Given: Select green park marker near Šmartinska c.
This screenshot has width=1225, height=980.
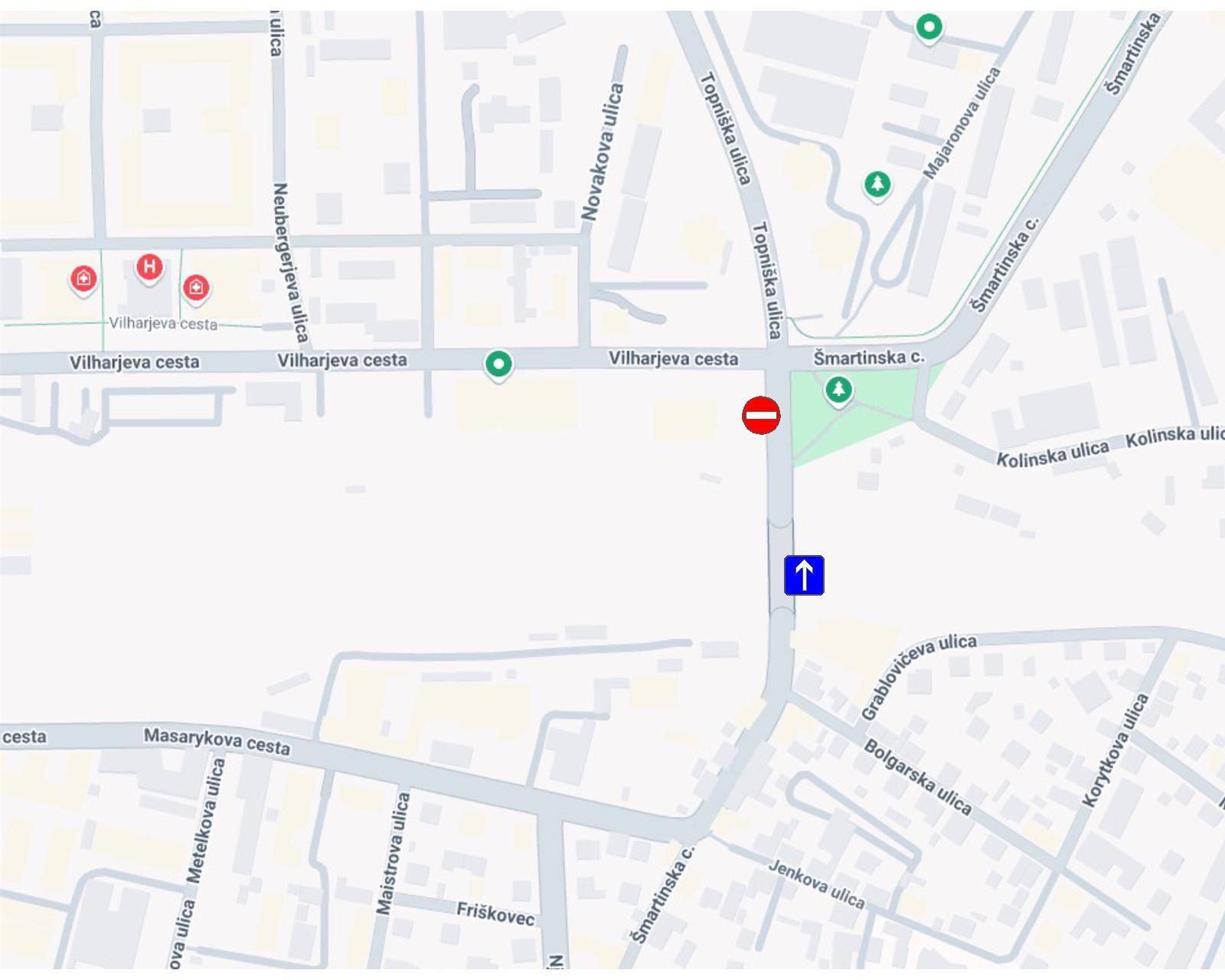Looking at the screenshot, I should point(838,391).
